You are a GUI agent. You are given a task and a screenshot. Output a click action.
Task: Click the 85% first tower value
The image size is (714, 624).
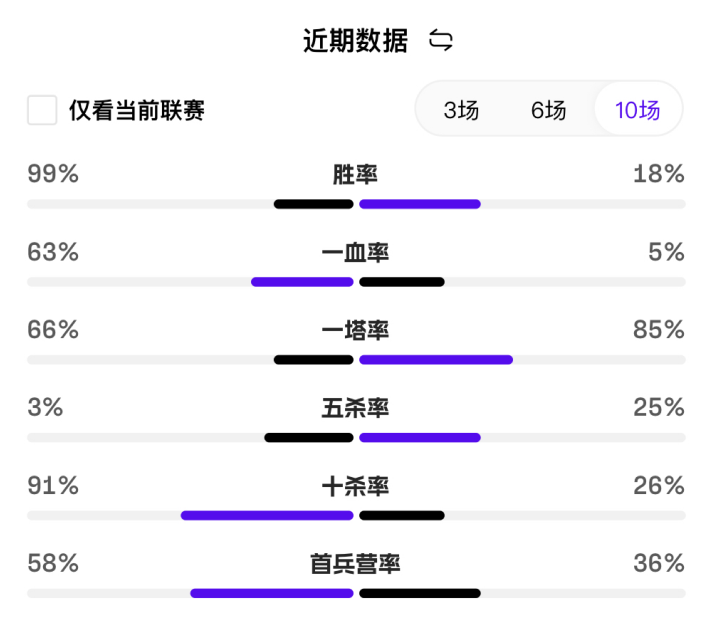[658, 329]
